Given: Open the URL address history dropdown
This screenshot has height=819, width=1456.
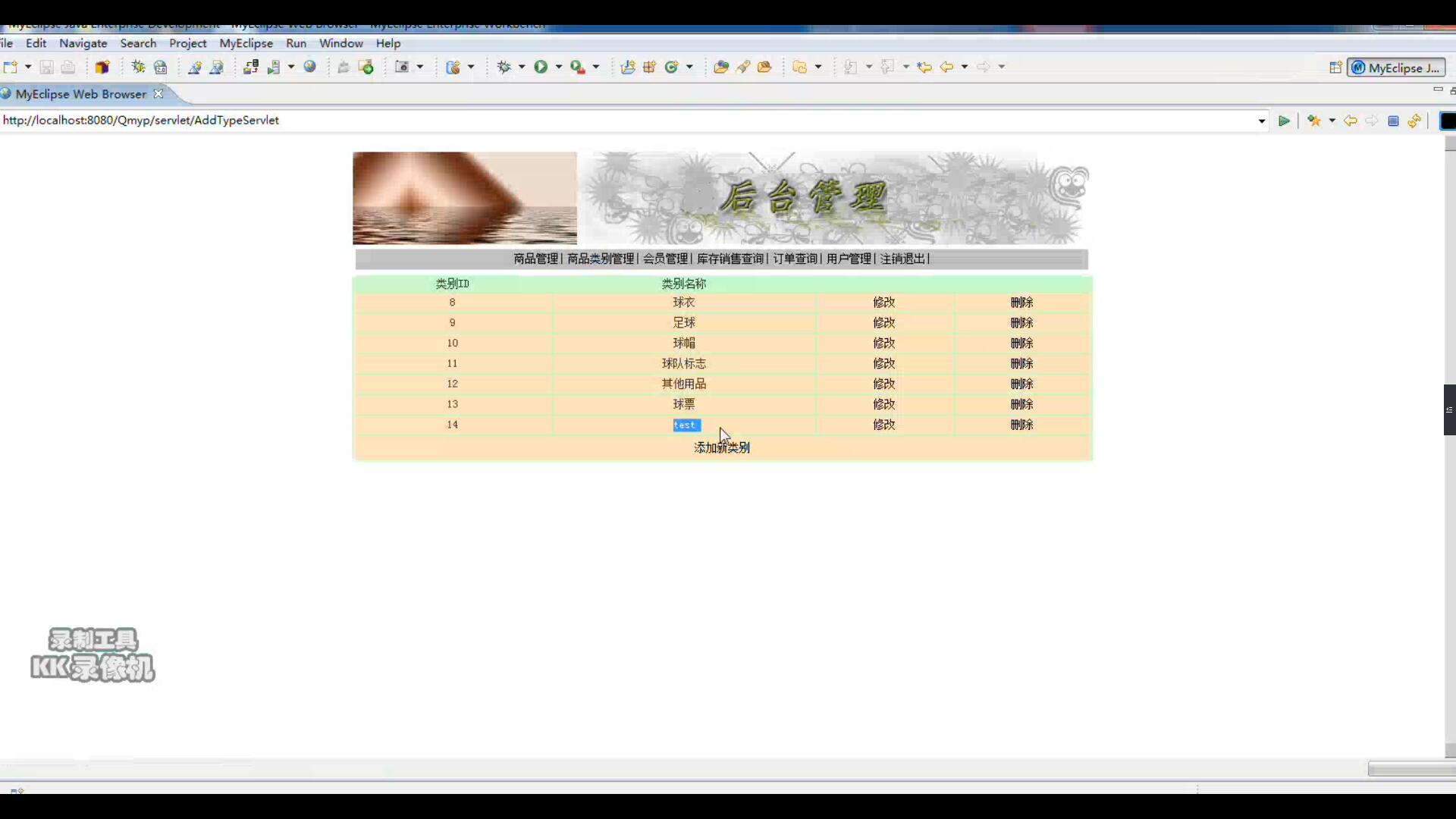Looking at the screenshot, I should [x=1262, y=121].
